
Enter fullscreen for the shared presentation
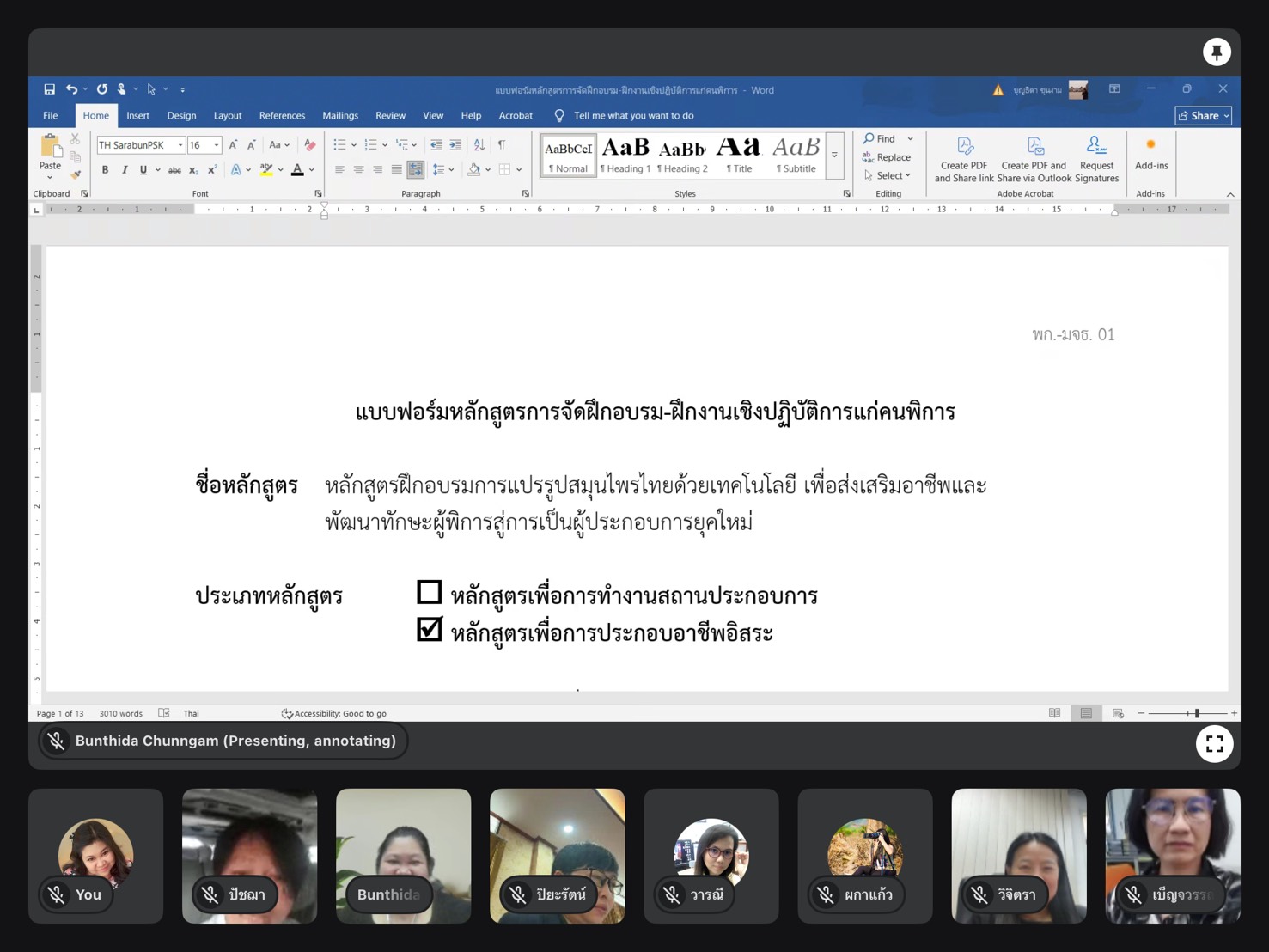(1214, 744)
